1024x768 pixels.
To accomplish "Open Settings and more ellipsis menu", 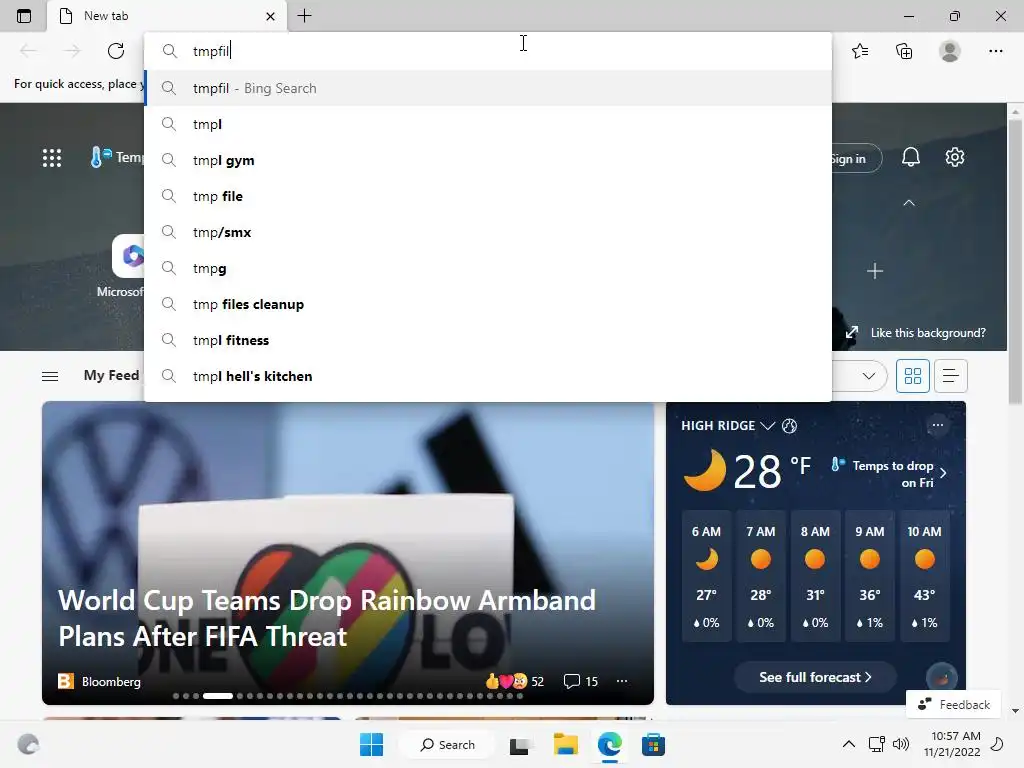I will [x=995, y=51].
